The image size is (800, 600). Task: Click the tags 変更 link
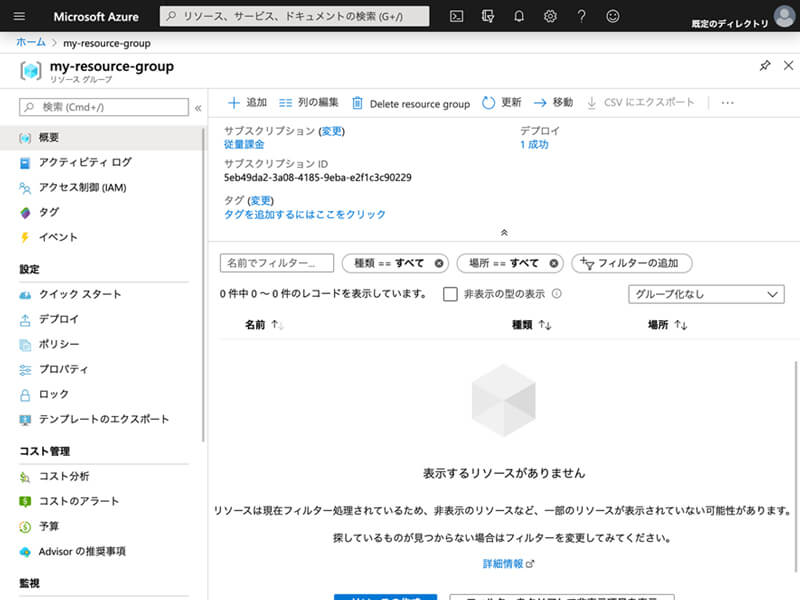(x=261, y=201)
